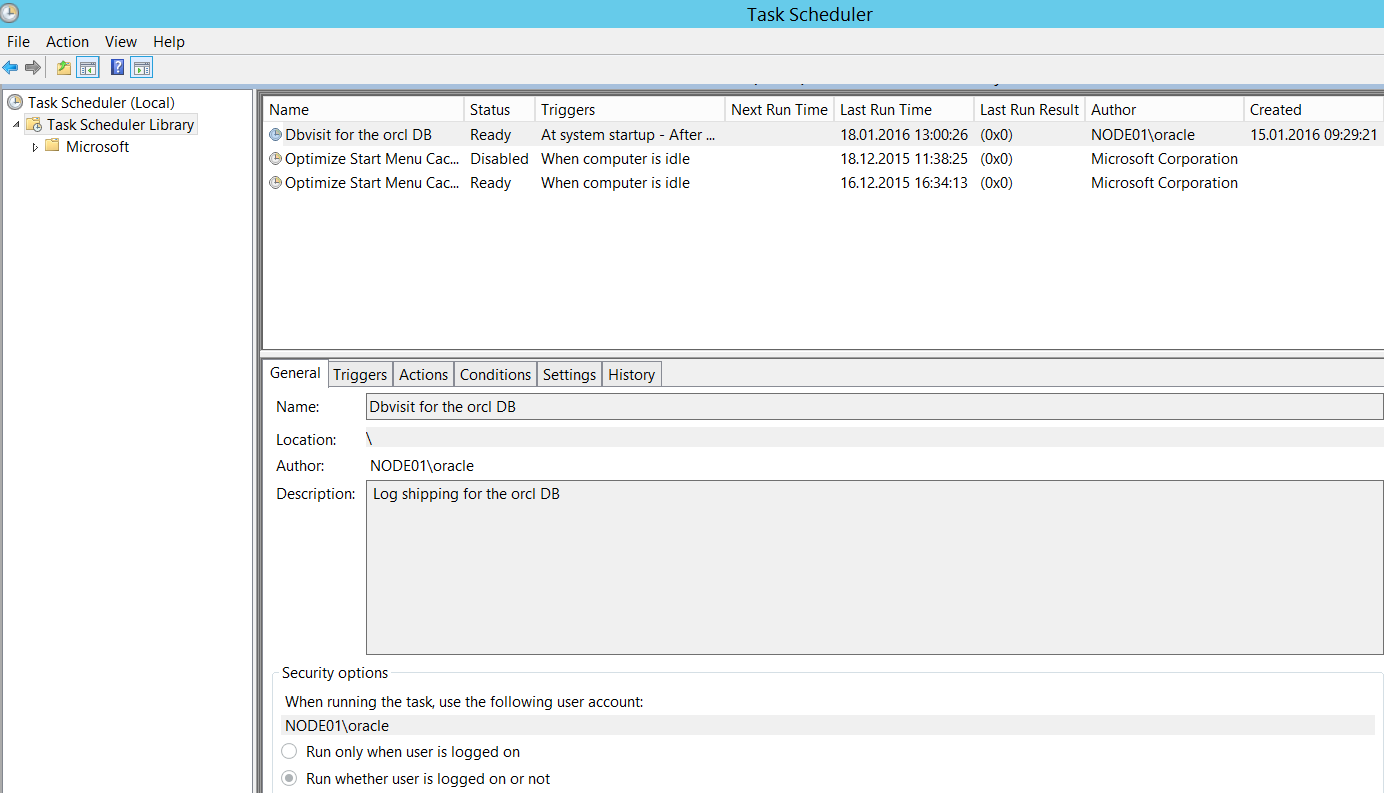This screenshot has height=793, width=1384.
Task: Click last run time 18.01.2016 13:00:26
Action: (904, 134)
